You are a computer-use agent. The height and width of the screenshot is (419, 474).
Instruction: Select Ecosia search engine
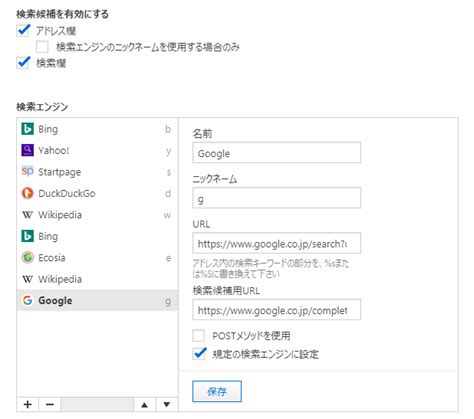point(97,258)
